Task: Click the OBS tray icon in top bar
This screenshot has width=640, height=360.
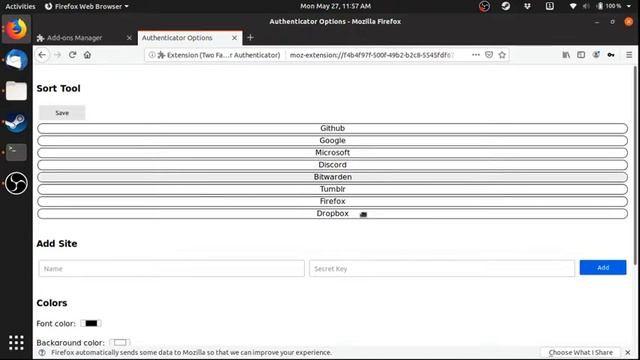Action: pyautogui.click(x=484, y=6)
